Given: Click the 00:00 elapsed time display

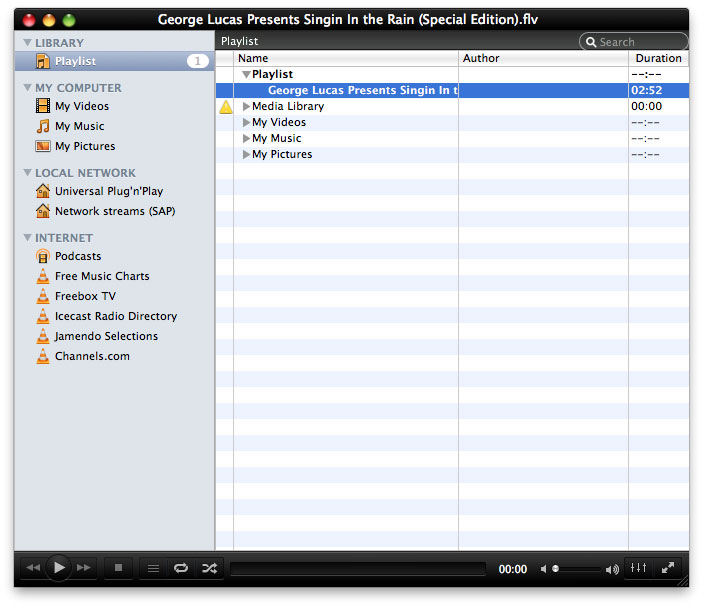Looking at the screenshot, I should (512, 569).
